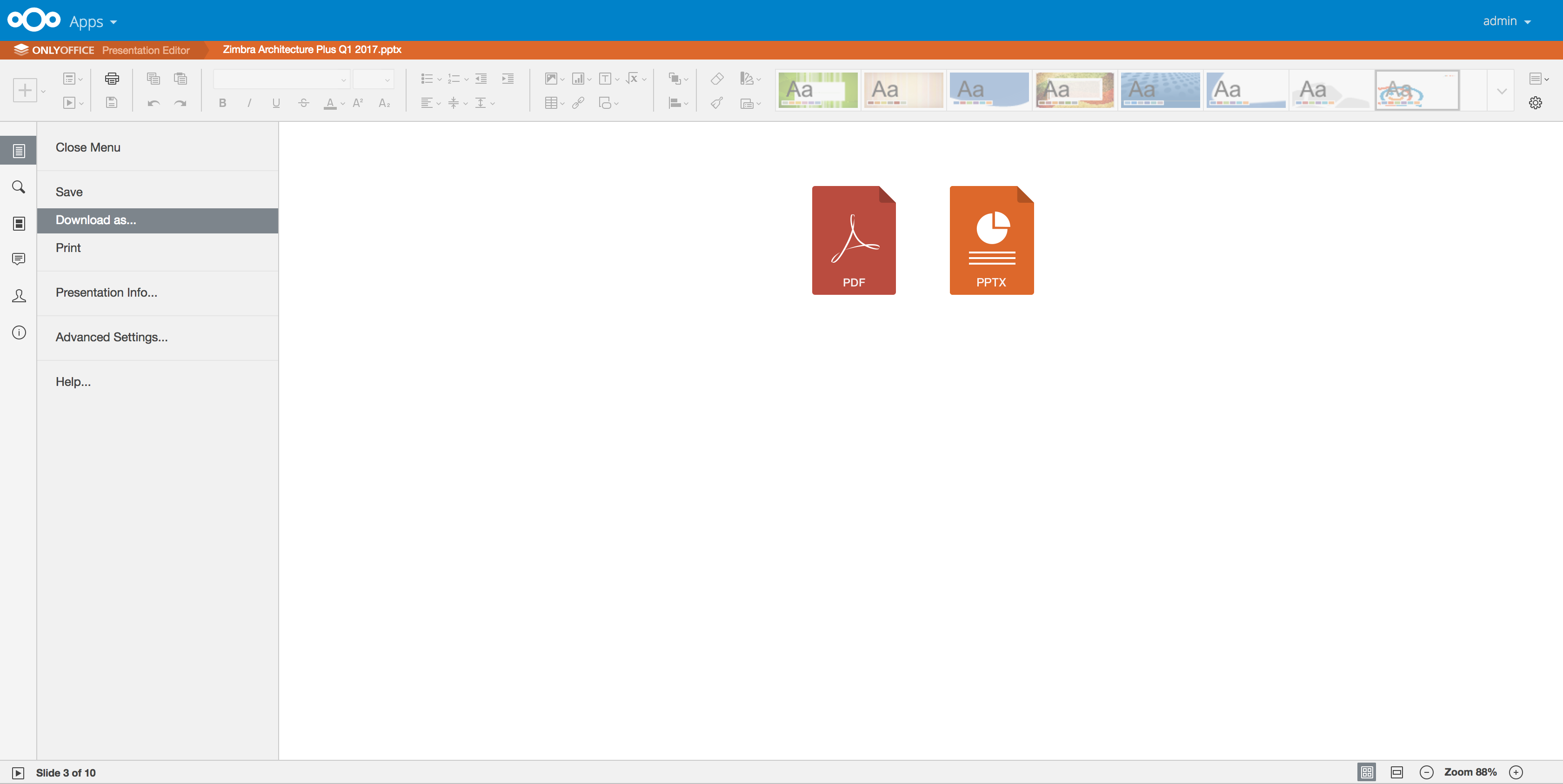
Task: Open the About info icon in sidebar
Action: 19,332
